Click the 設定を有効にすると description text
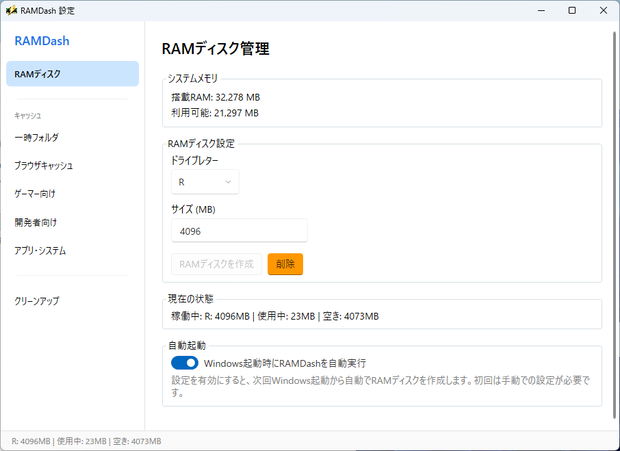This screenshot has width=620, height=451. [380, 387]
